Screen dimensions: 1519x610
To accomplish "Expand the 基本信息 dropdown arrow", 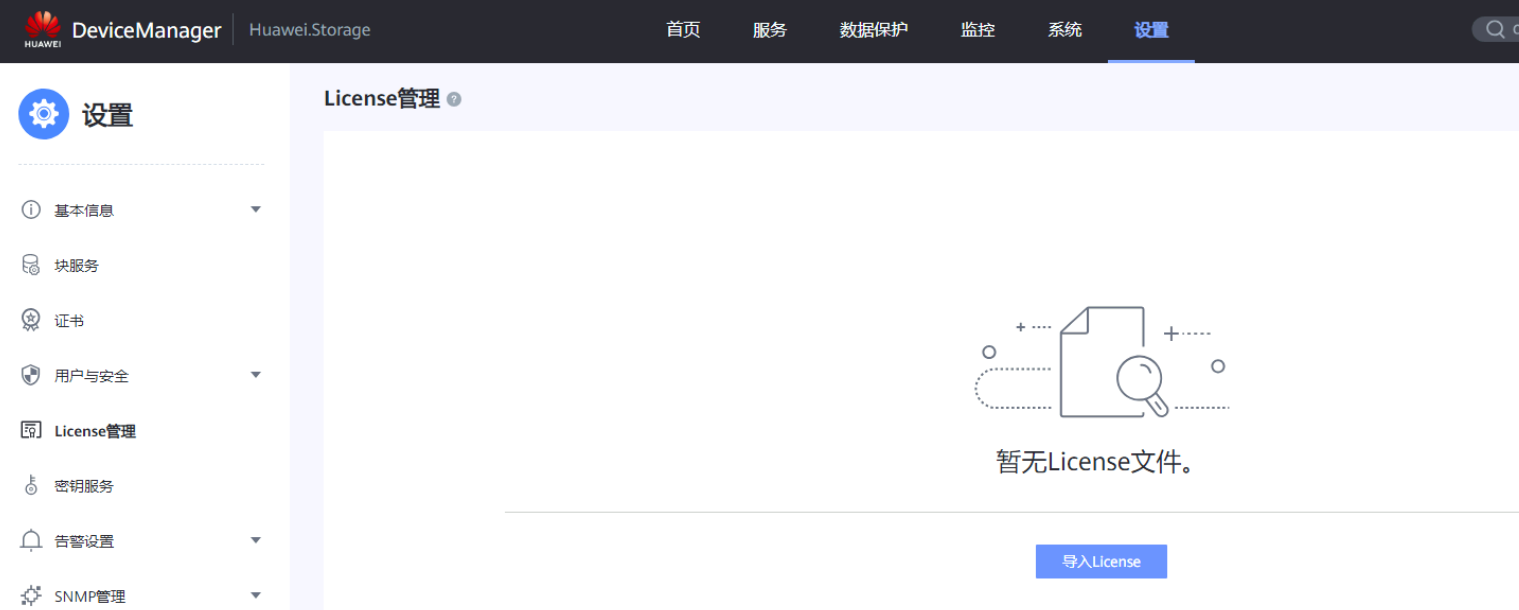I will pyautogui.click(x=255, y=210).
